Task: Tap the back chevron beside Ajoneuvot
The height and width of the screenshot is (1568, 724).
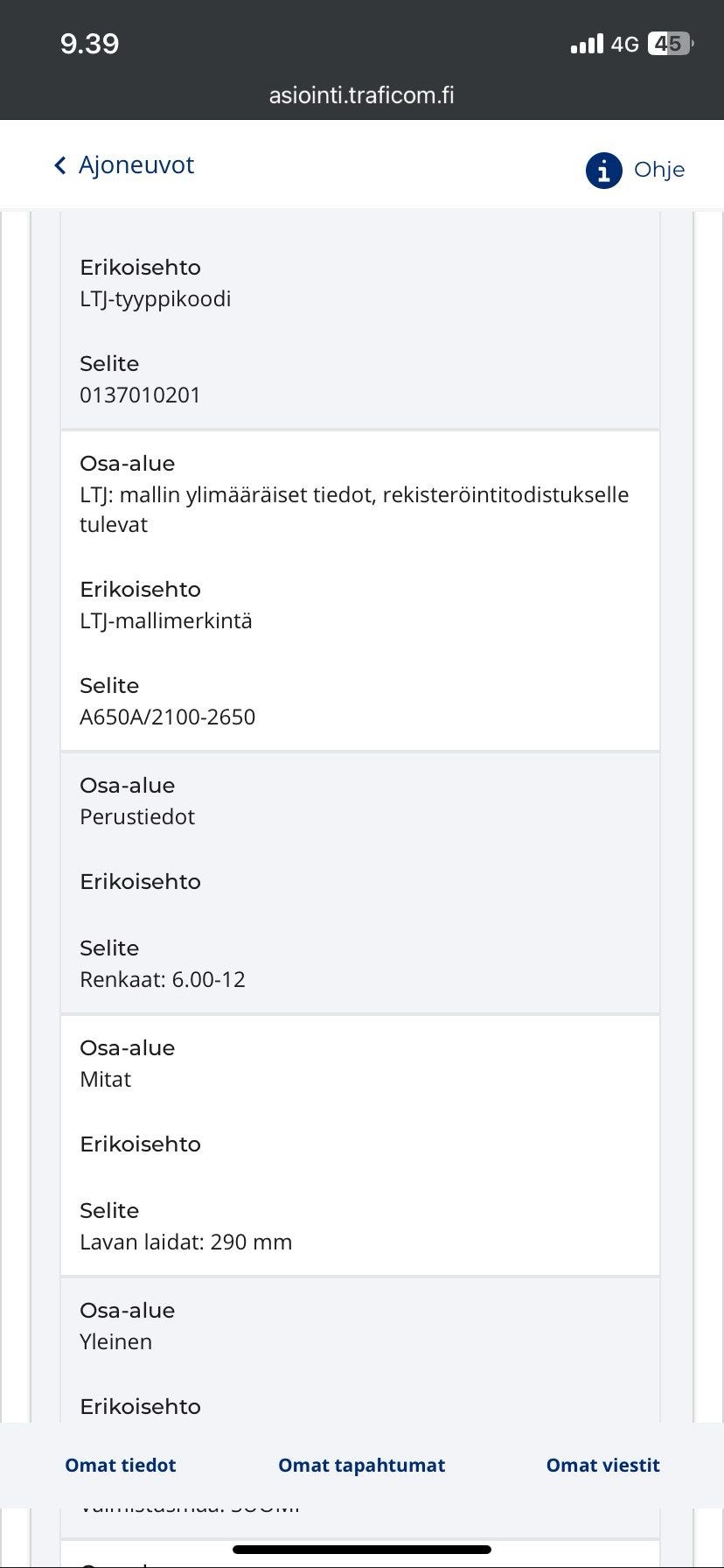Action: coord(59,165)
